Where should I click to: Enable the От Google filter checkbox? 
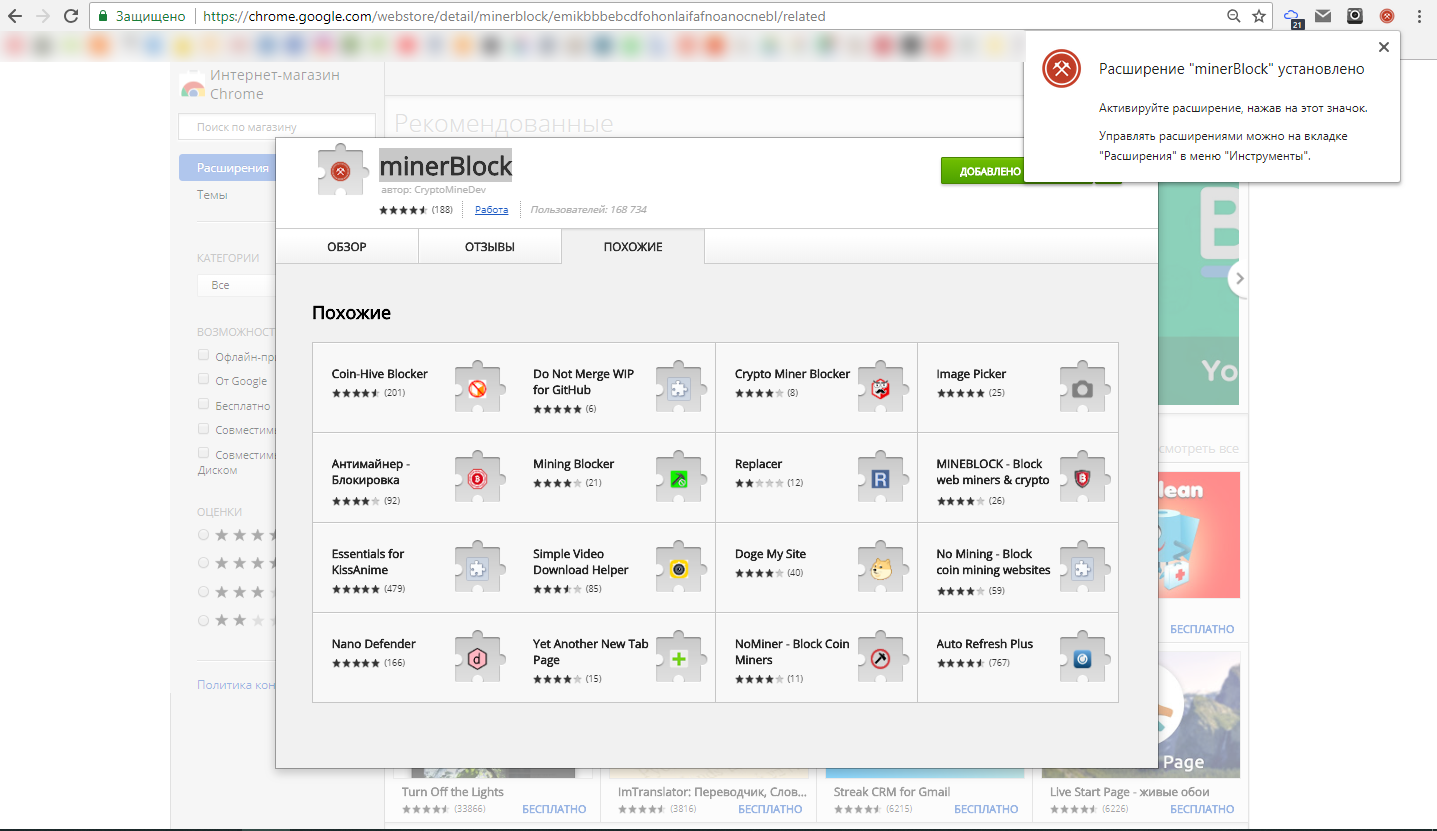pyautogui.click(x=204, y=380)
